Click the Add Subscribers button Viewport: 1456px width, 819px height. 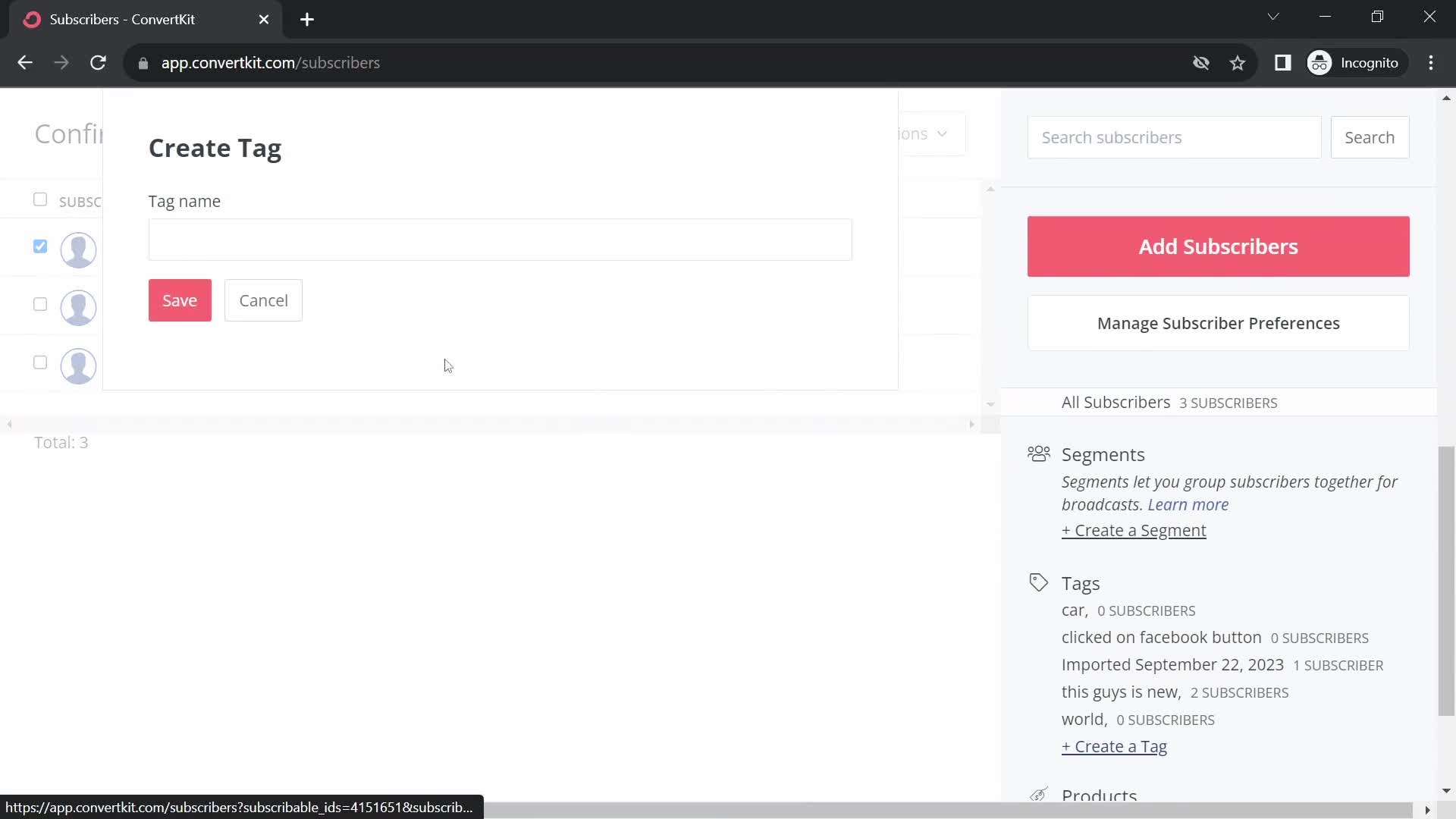tap(1218, 246)
